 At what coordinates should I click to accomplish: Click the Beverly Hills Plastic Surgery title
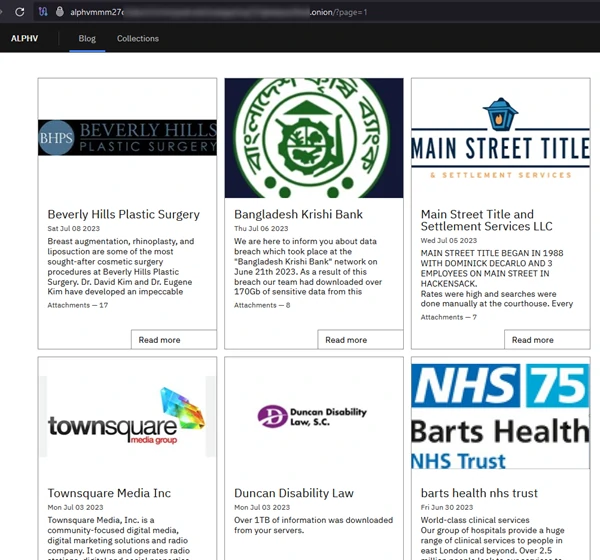(124, 214)
